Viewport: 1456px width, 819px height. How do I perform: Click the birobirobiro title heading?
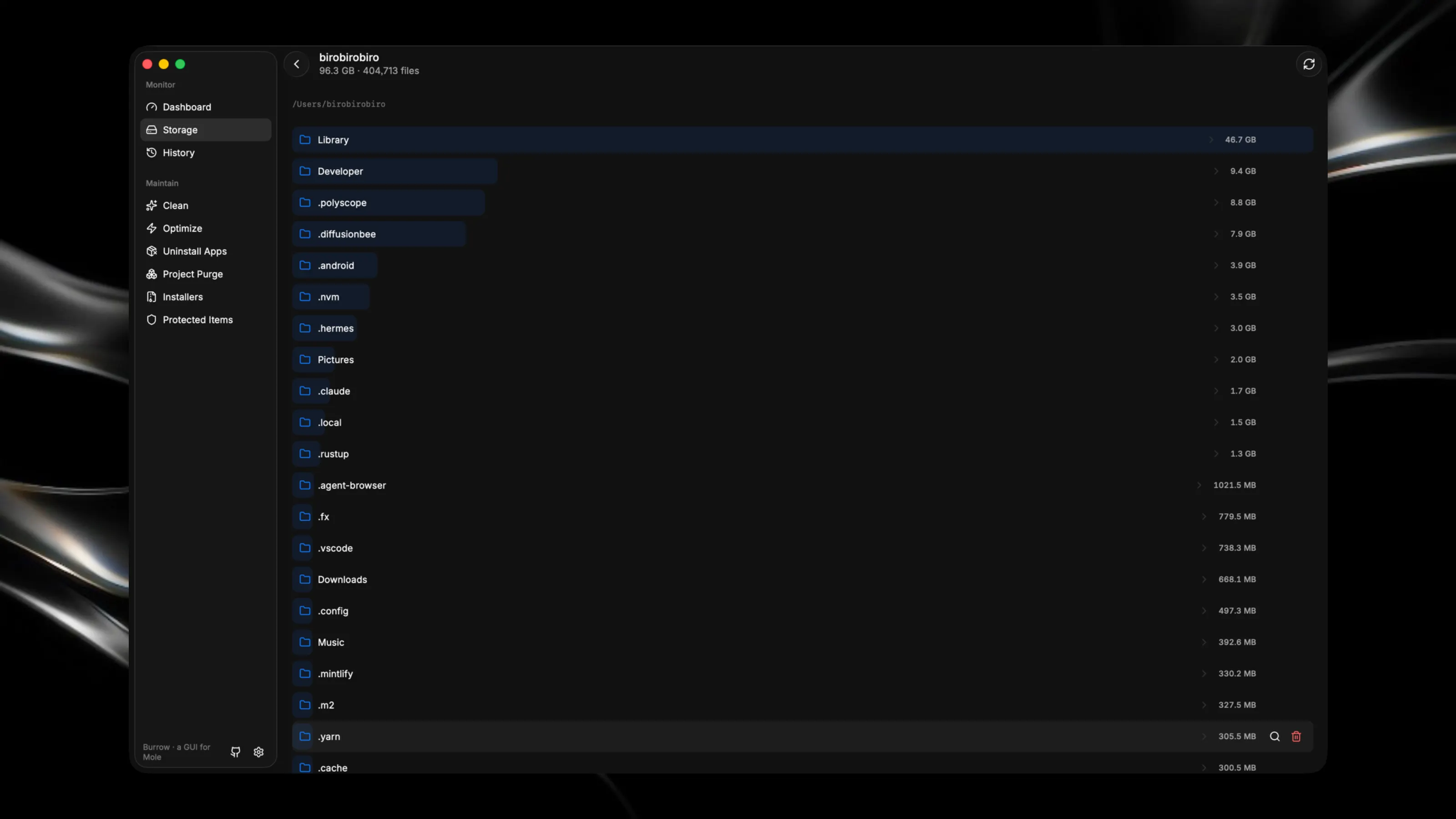349,57
